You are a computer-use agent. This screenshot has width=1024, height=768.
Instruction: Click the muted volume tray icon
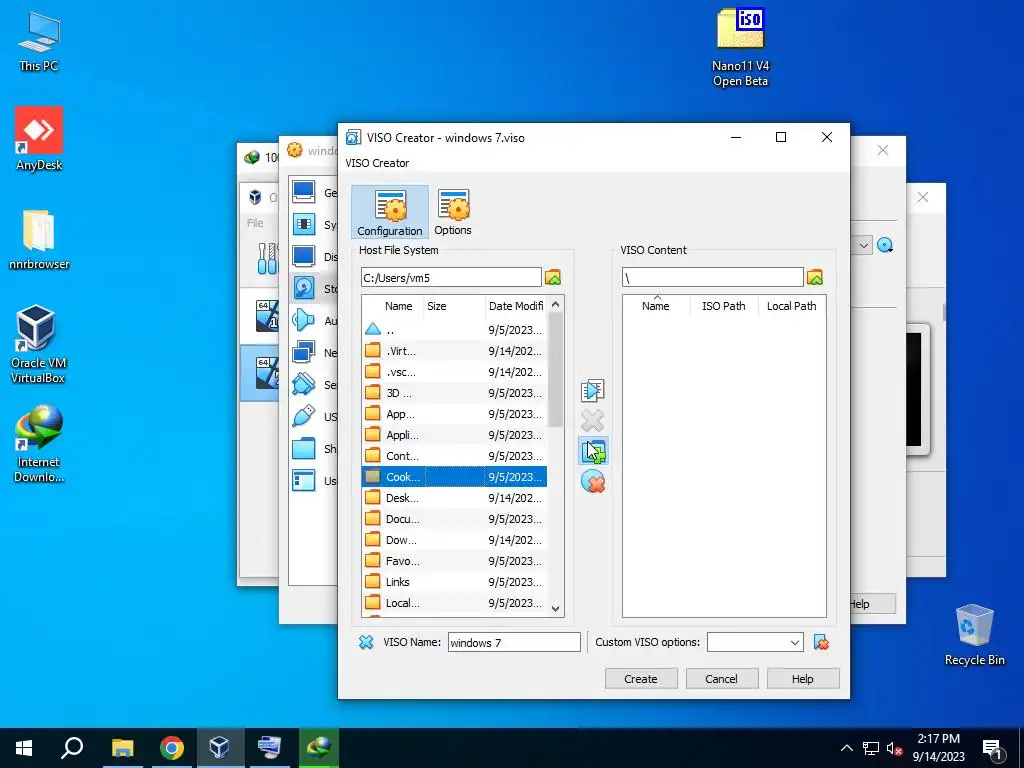pyautogui.click(x=895, y=748)
